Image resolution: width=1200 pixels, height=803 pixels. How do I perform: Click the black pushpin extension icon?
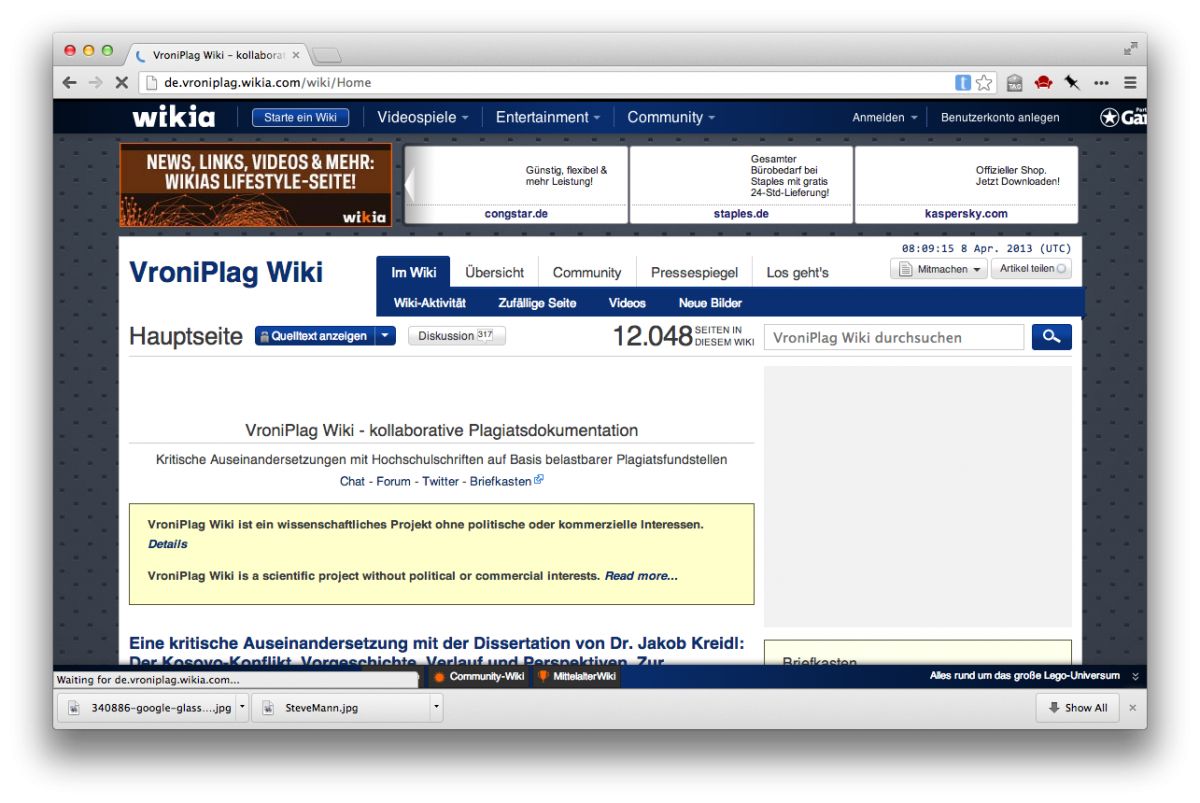point(1072,83)
